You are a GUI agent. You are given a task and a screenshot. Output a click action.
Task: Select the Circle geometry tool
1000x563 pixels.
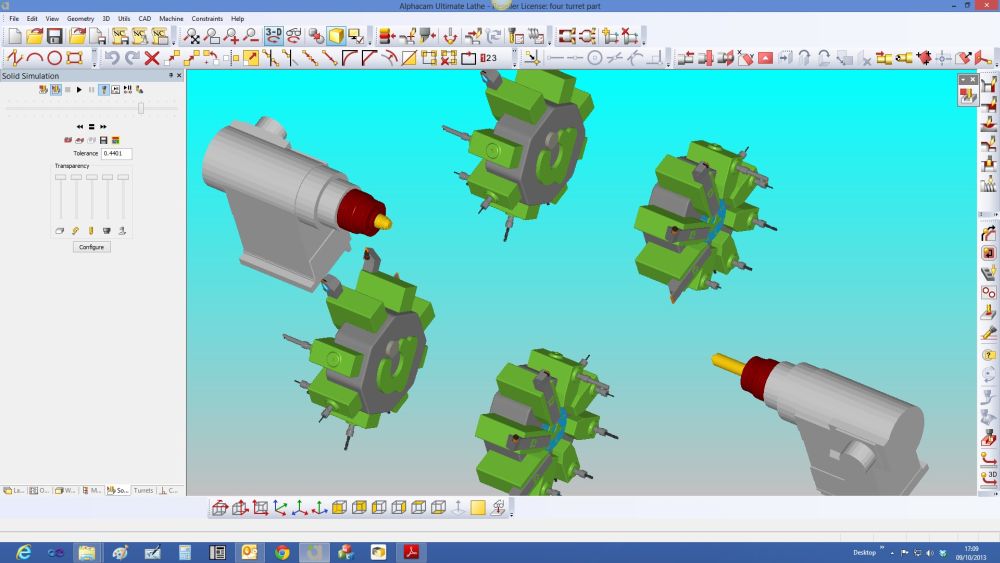55,58
